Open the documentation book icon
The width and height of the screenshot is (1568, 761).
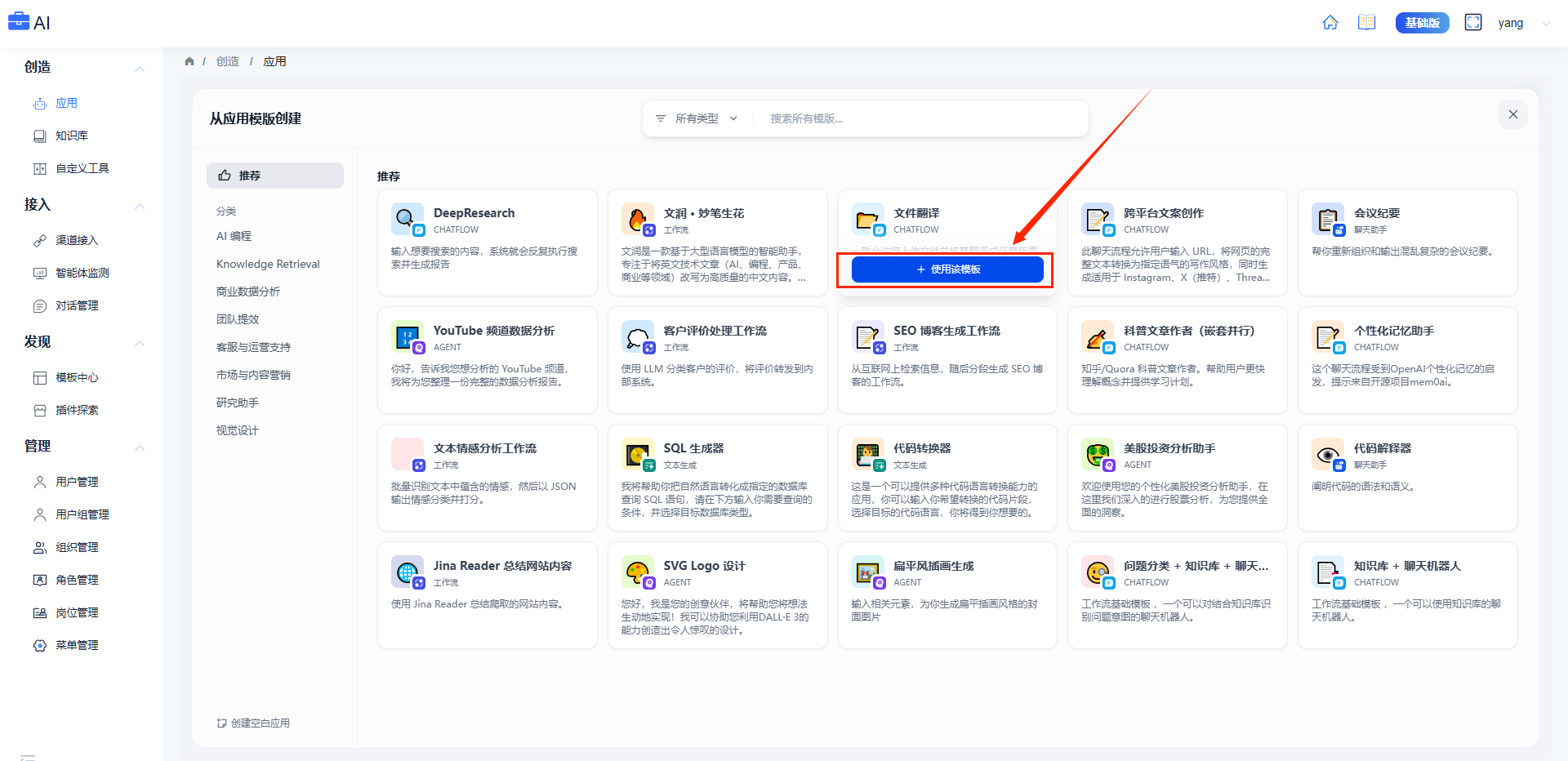(1366, 23)
